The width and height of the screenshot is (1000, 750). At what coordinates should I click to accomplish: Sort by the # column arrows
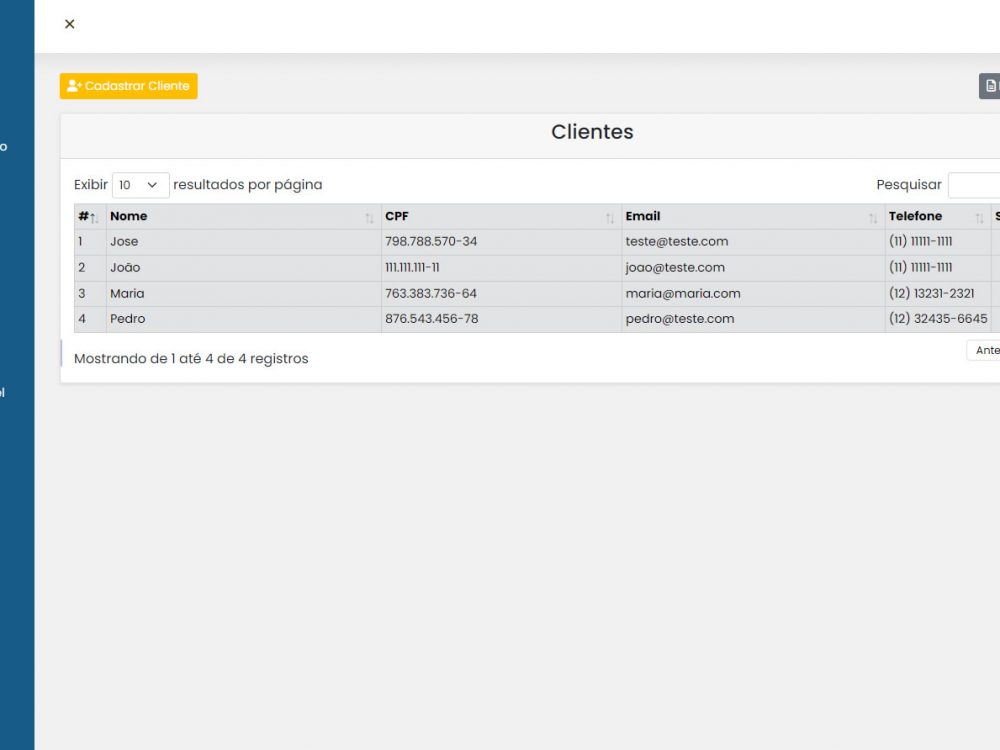(93, 217)
